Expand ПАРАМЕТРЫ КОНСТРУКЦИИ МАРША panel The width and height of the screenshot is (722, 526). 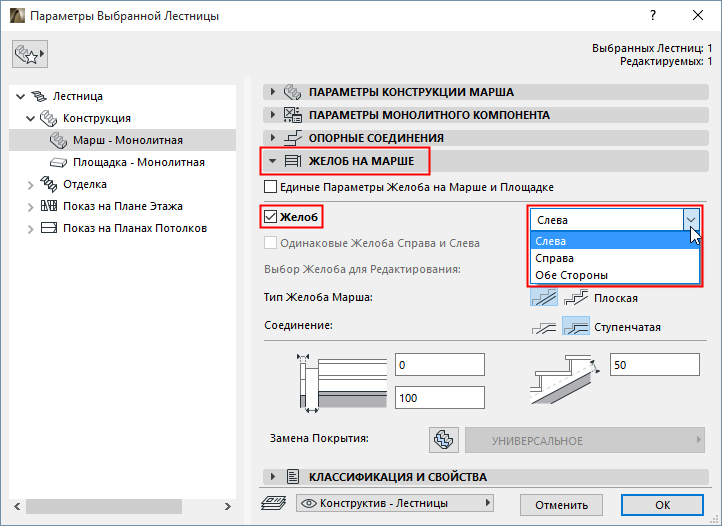[x=273, y=92]
